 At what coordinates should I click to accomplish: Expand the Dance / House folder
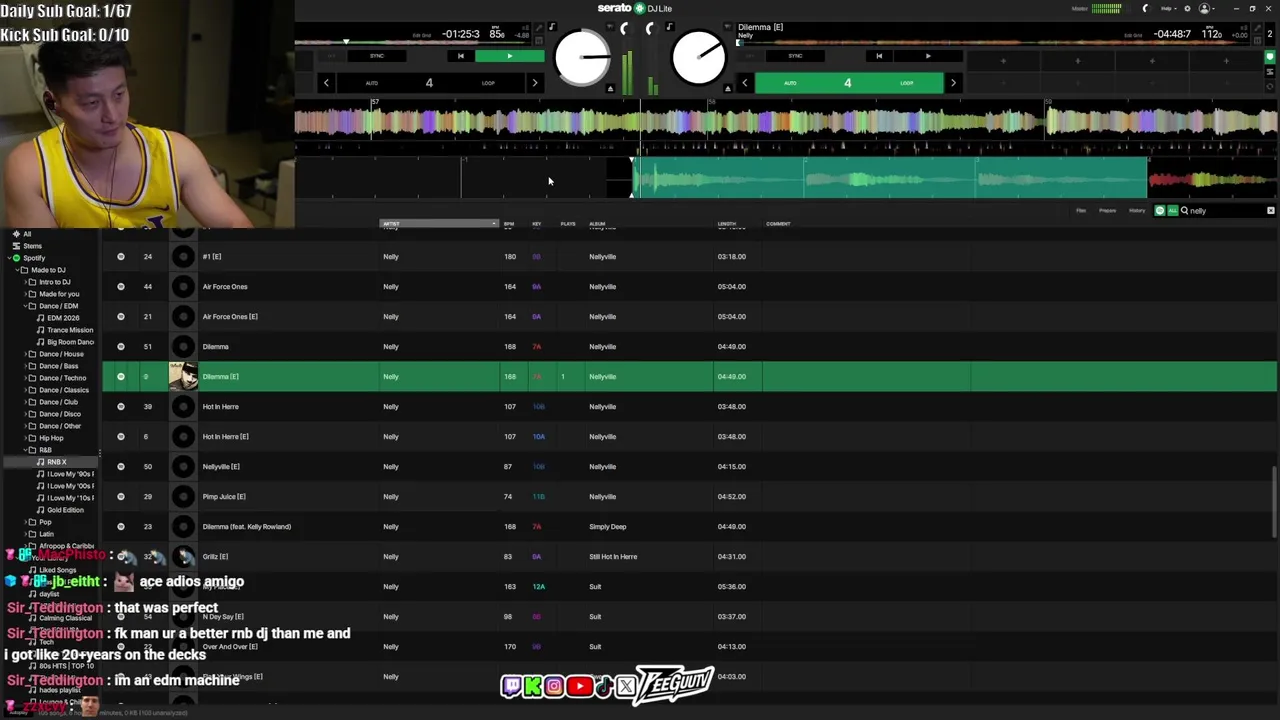[26, 354]
